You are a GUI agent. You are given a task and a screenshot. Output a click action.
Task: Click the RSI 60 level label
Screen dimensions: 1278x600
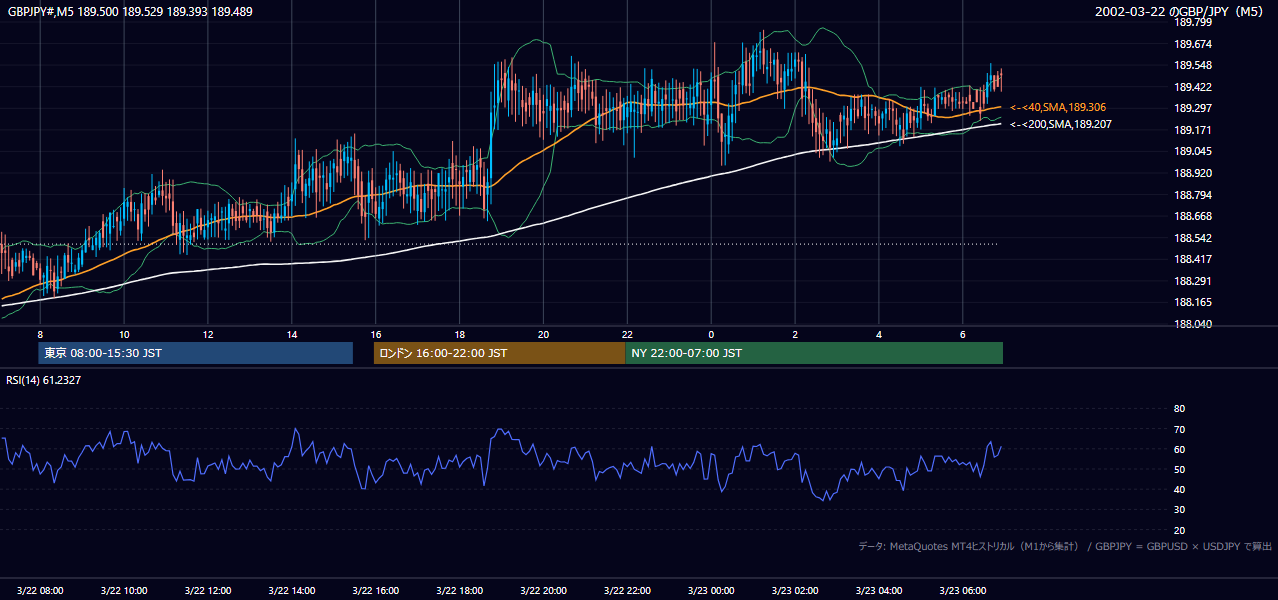click(1179, 449)
